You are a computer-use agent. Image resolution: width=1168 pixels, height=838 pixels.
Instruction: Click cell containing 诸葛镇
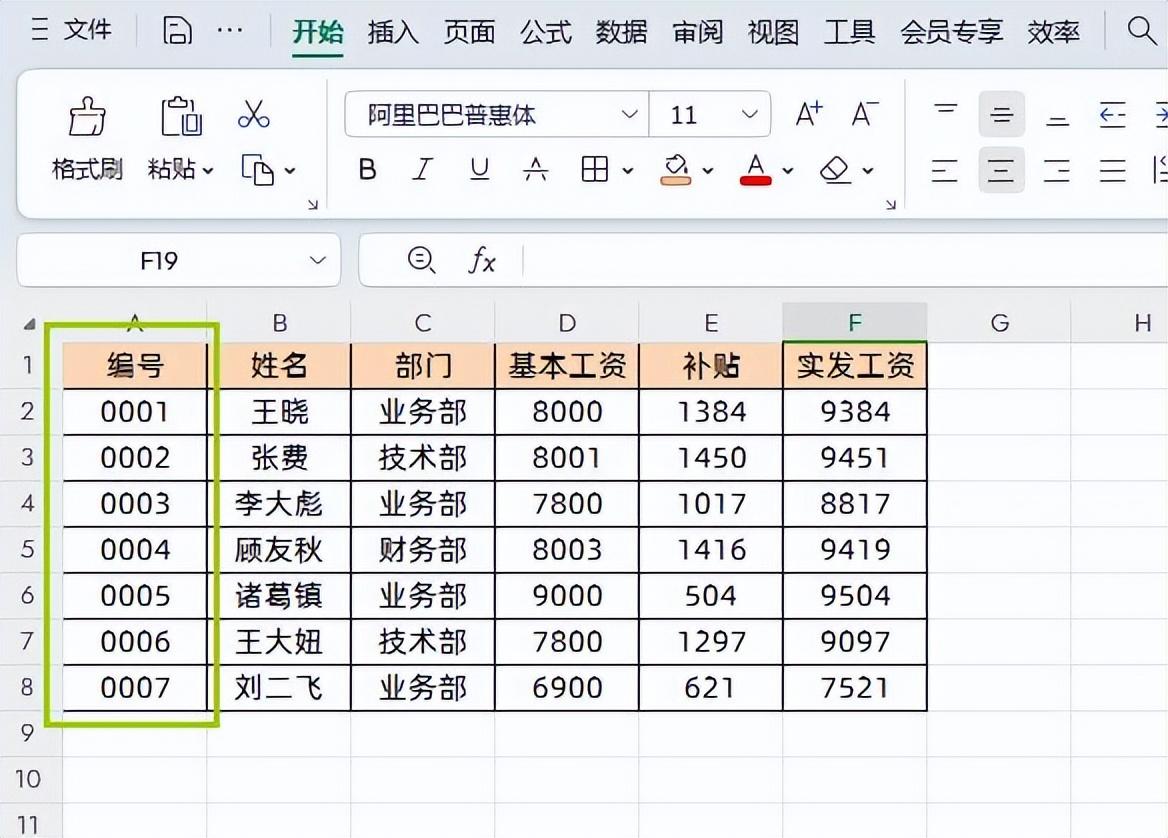(x=279, y=596)
